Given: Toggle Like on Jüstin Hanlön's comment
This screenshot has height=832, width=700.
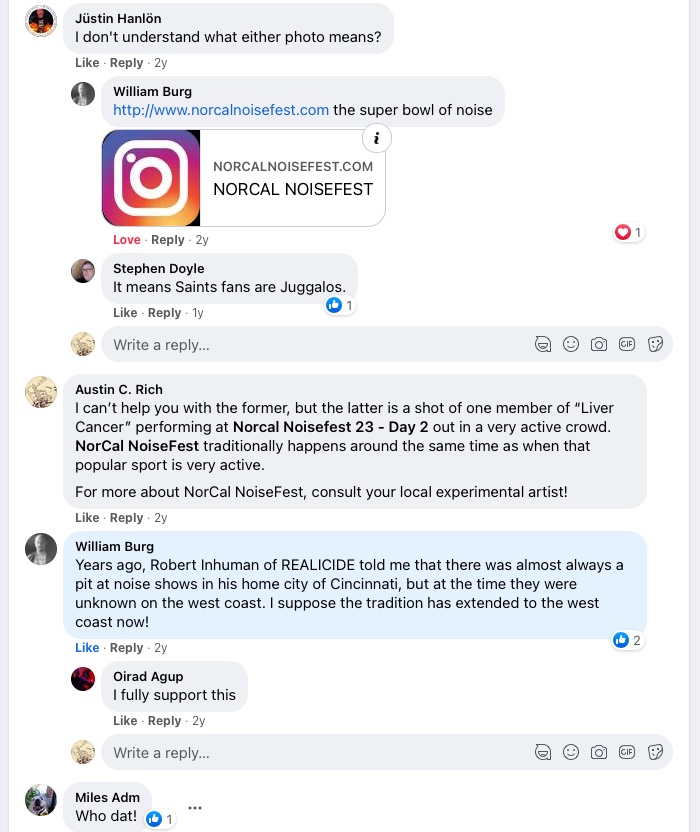Looking at the screenshot, I should pyautogui.click(x=87, y=63).
